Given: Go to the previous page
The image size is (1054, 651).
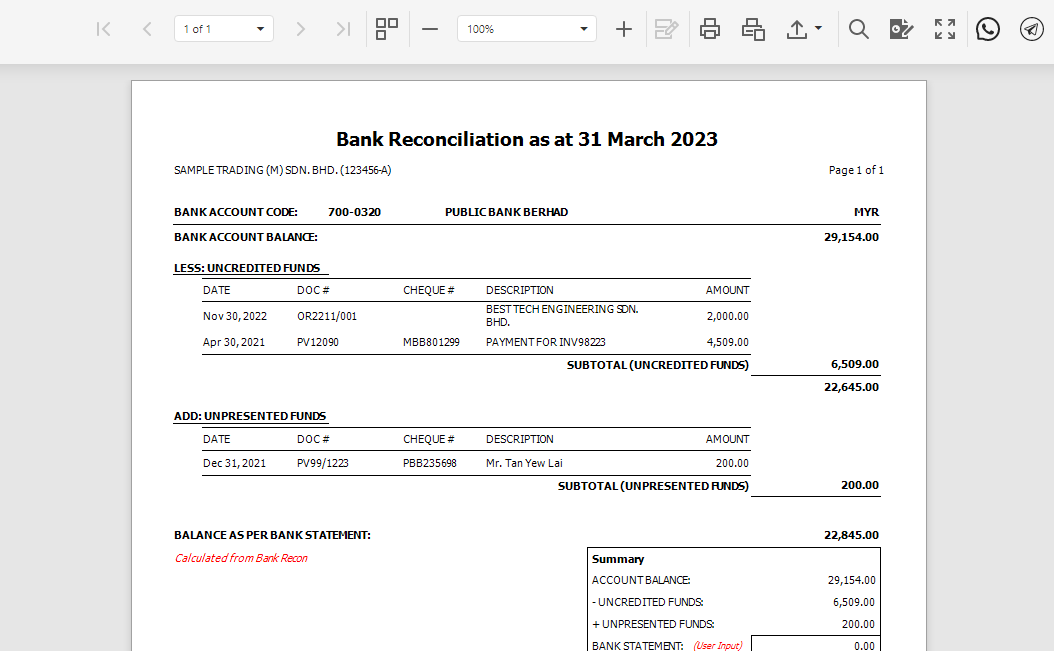Looking at the screenshot, I should click(x=147, y=29).
